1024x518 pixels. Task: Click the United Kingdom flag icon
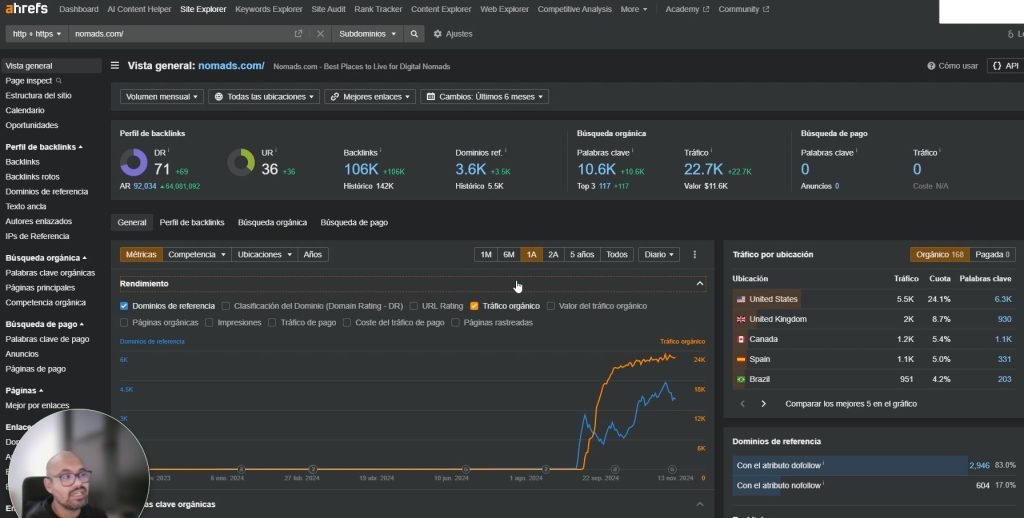[741, 319]
